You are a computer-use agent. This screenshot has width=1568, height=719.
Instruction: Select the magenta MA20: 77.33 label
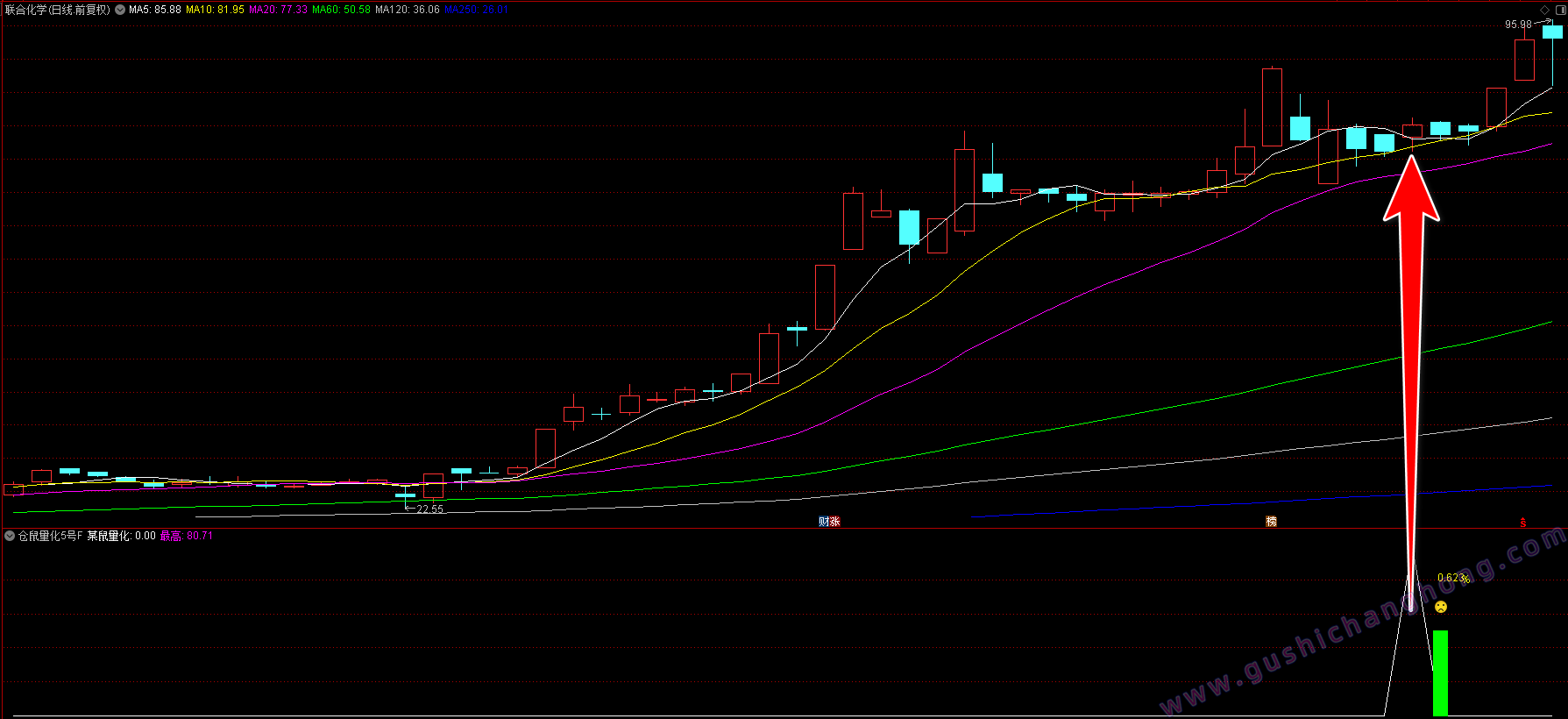click(x=278, y=10)
